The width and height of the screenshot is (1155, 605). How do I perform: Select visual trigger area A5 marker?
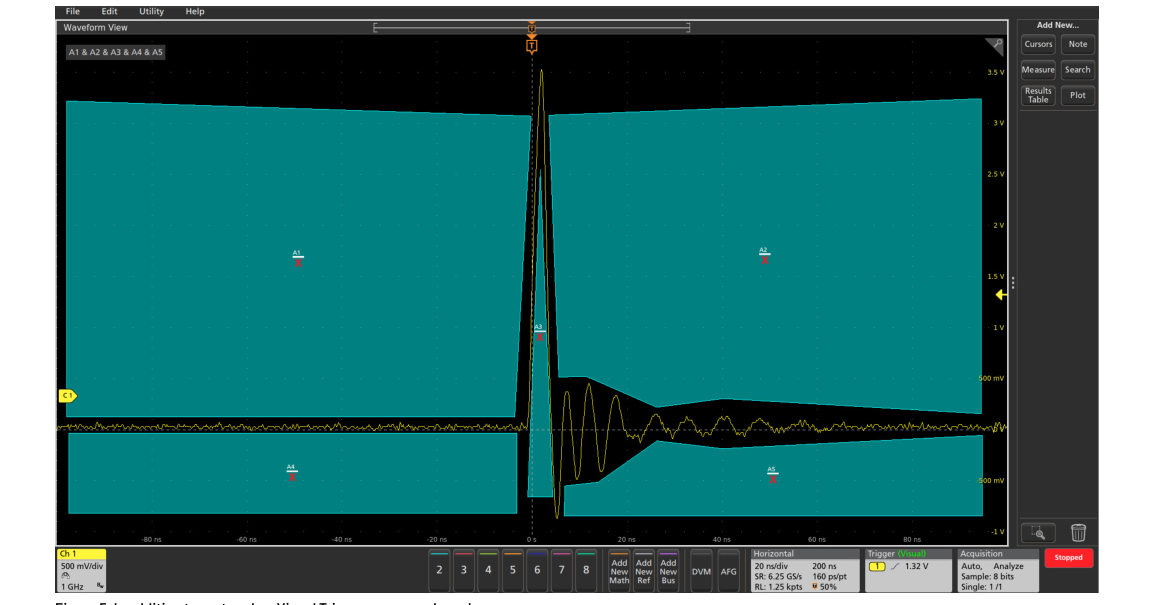[x=772, y=475]
